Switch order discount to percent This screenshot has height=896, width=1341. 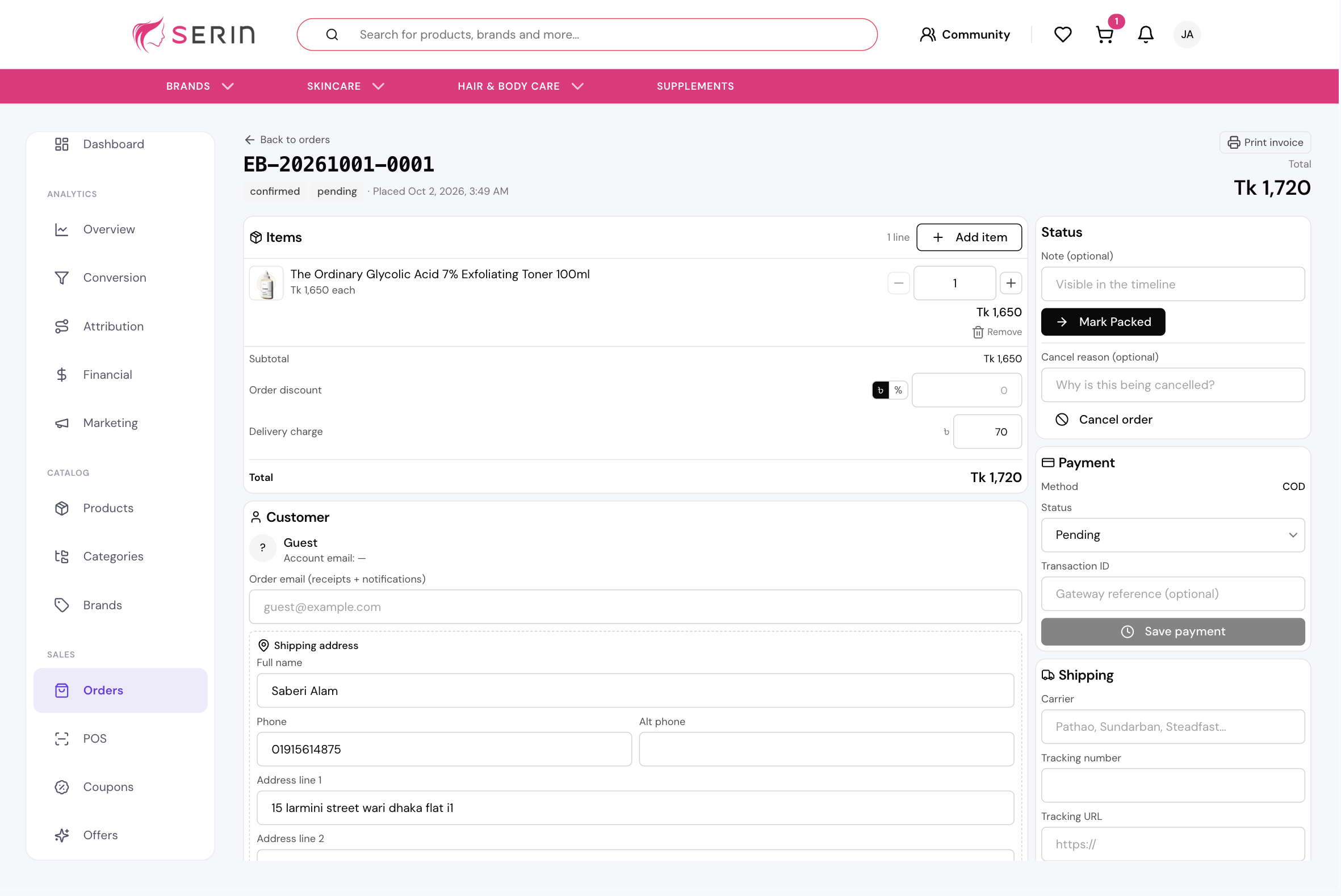pyautogui.click(x=899, y=390)
